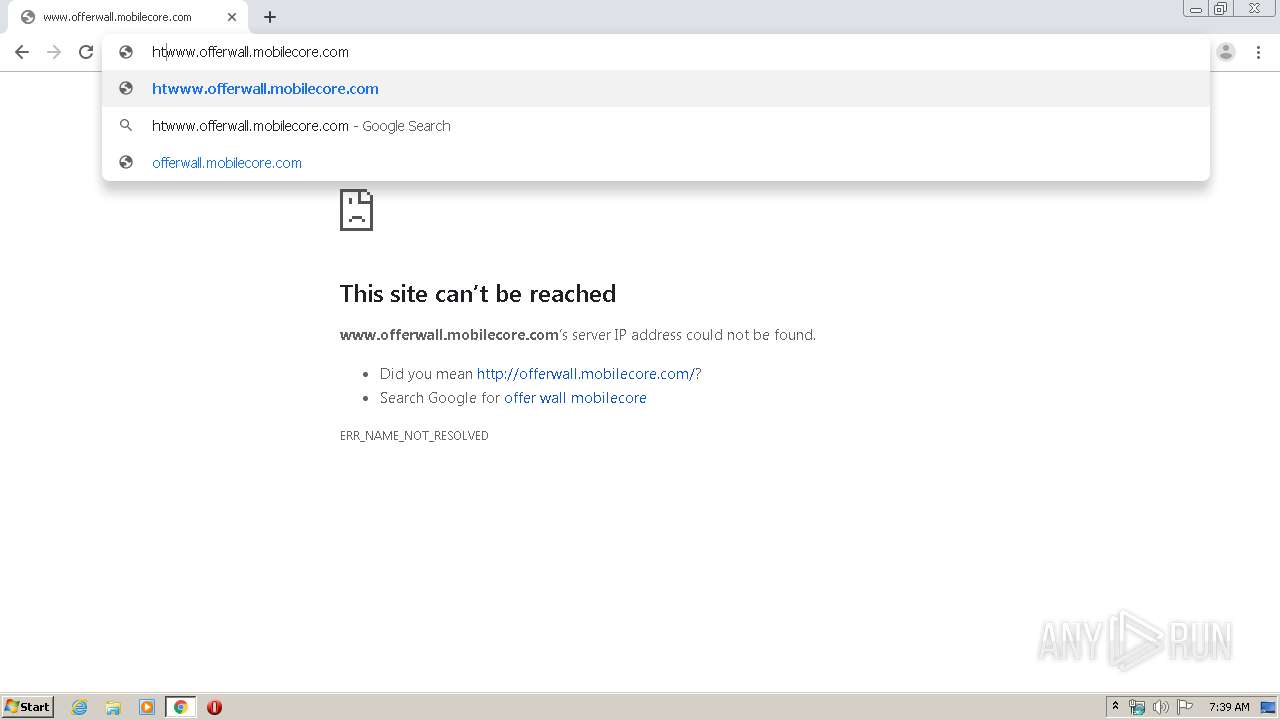The image size is (1280, 720).
Task: Reload the current page
Action: (x=86, y=52)
